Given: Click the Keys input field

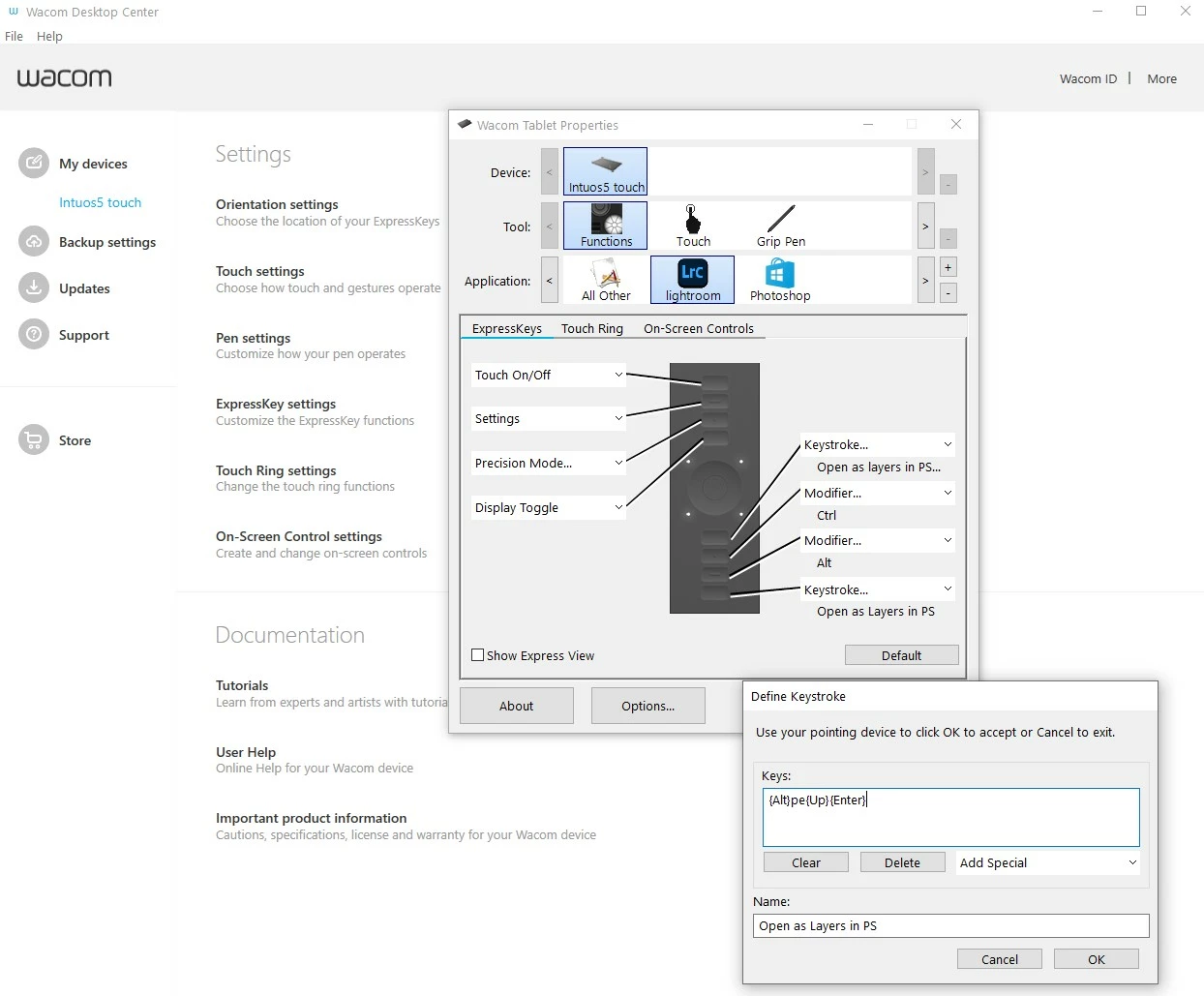Looking at the screenshot, I should click(951, 817).
